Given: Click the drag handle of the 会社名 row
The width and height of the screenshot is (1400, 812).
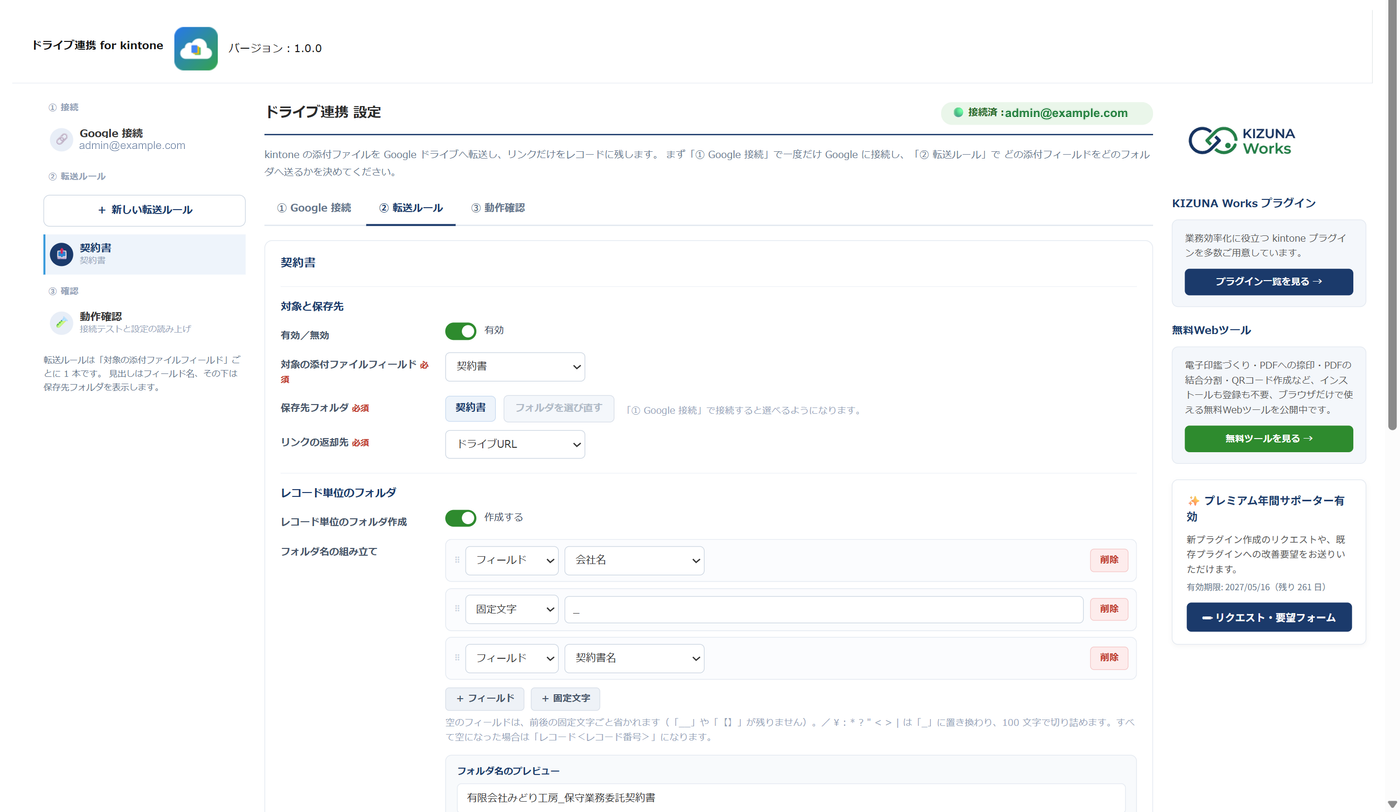Looking at the screenshot, I should [x=457, y=560].
